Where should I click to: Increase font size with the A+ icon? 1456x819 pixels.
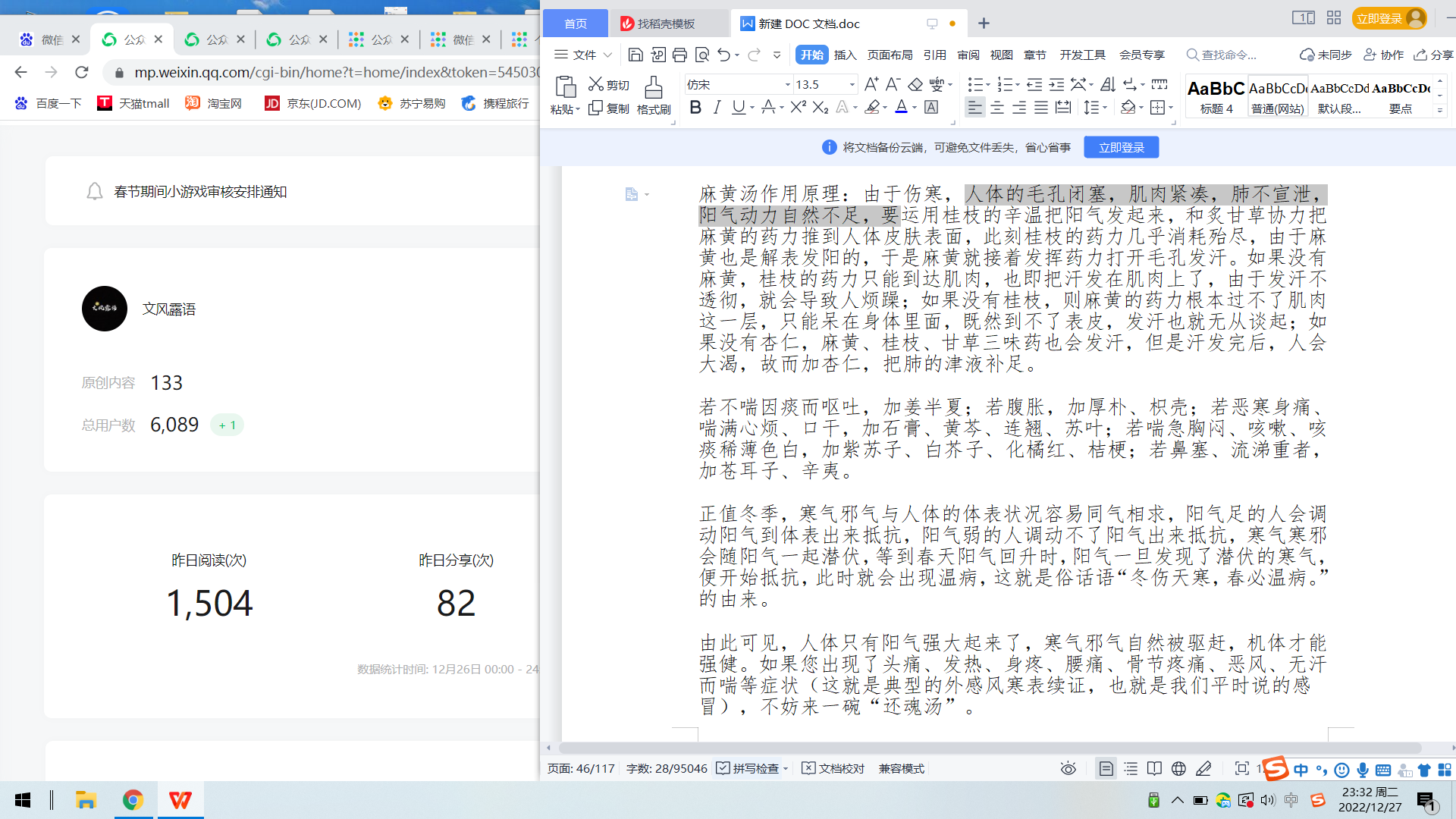(x=871, y=84)
